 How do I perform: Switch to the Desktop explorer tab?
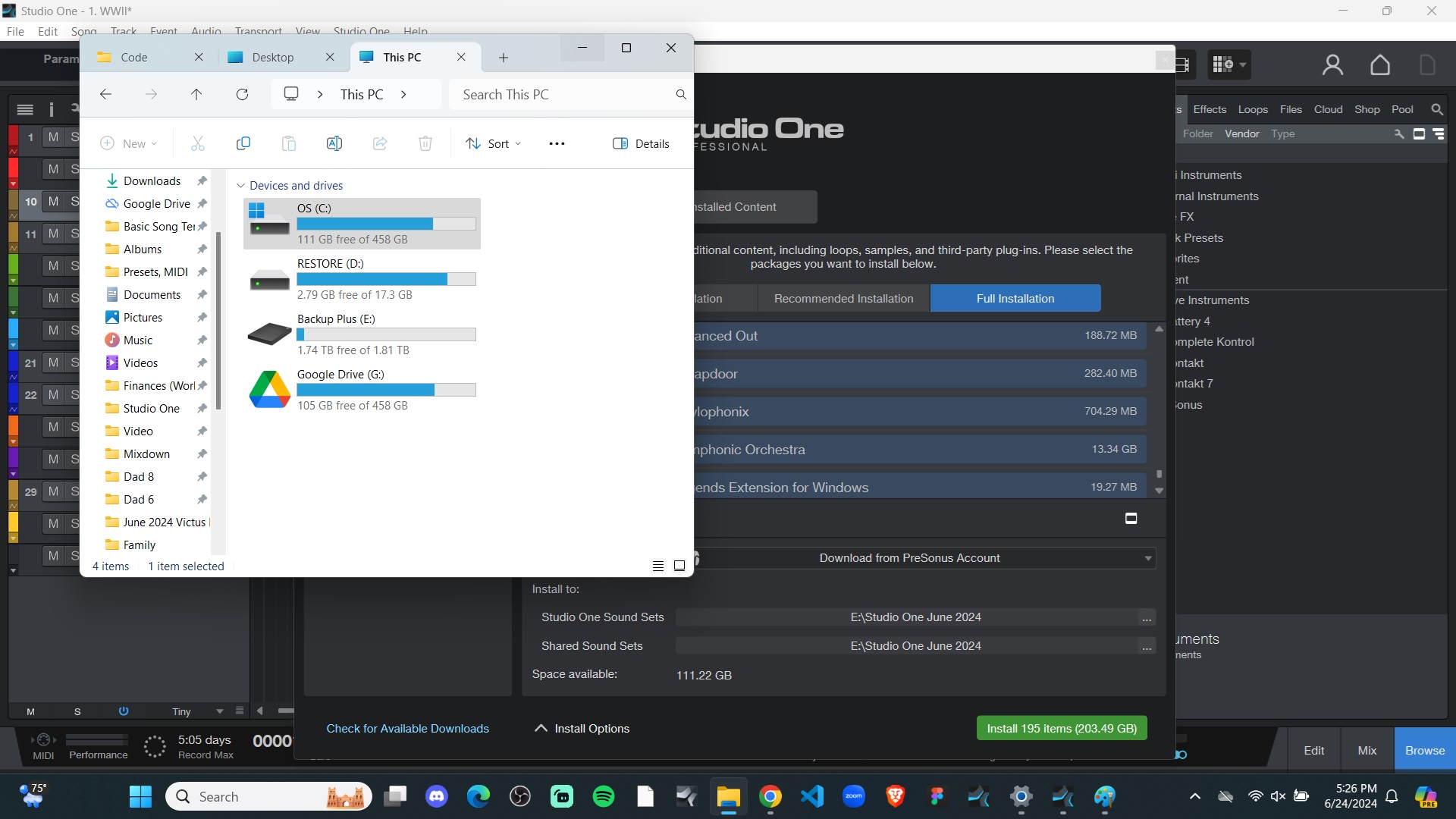(273, 58)
